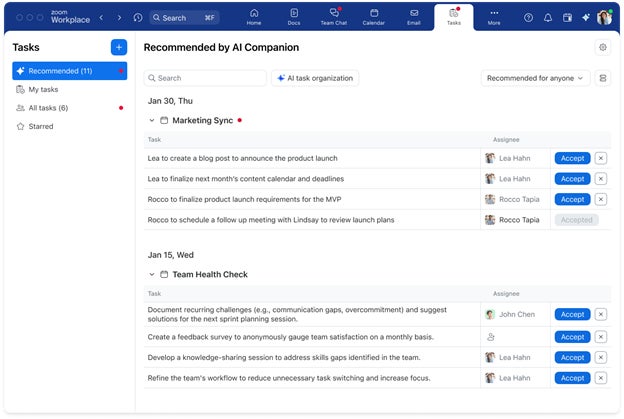This screenshot has width=624, height=419.
Task: Open the follow up meeting with Lindsay task
Action: pyautogui.click(x=271, y=220)
